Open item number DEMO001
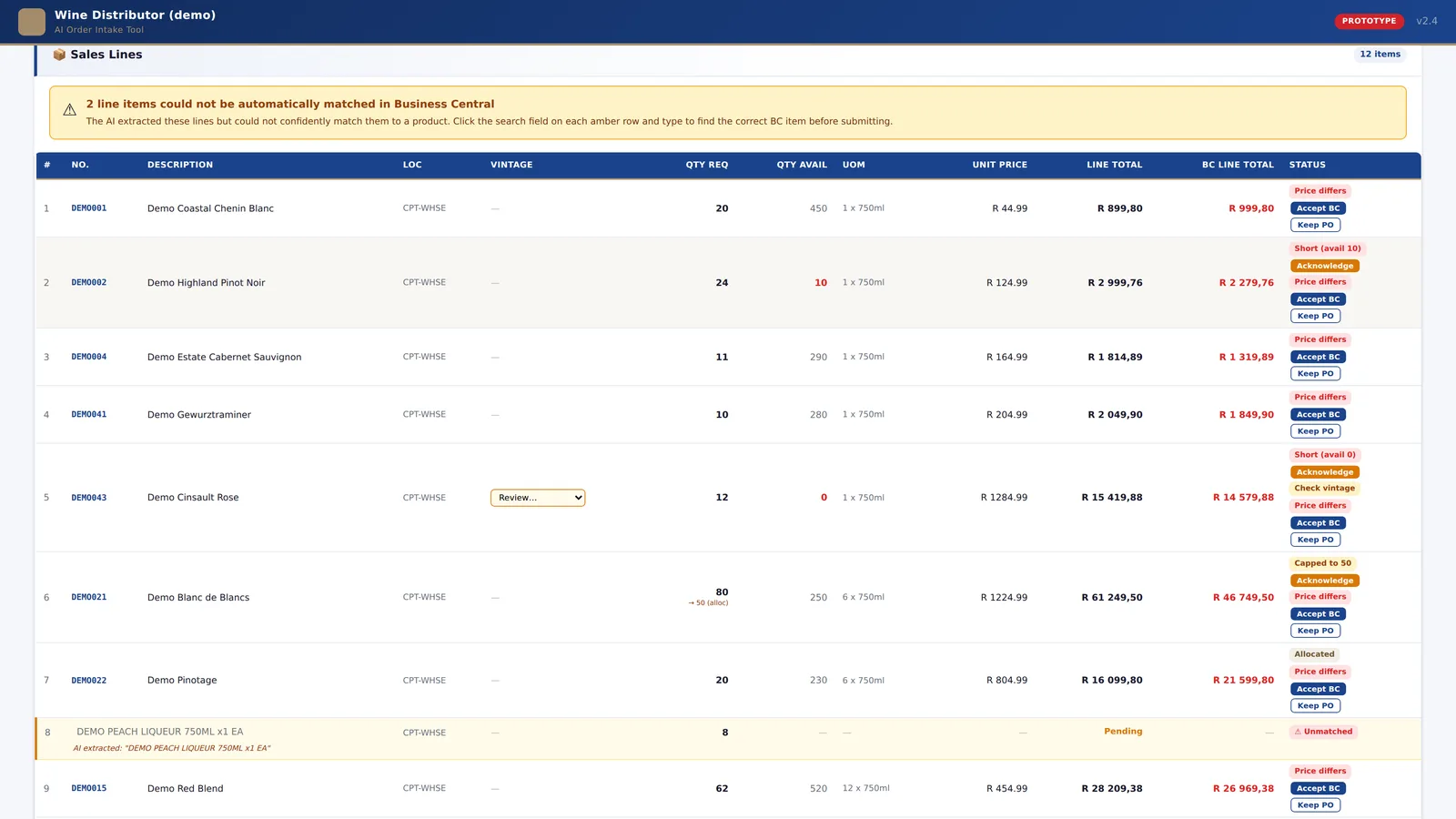This screenshot has width=1456, height=819. (x=89, y=208)
